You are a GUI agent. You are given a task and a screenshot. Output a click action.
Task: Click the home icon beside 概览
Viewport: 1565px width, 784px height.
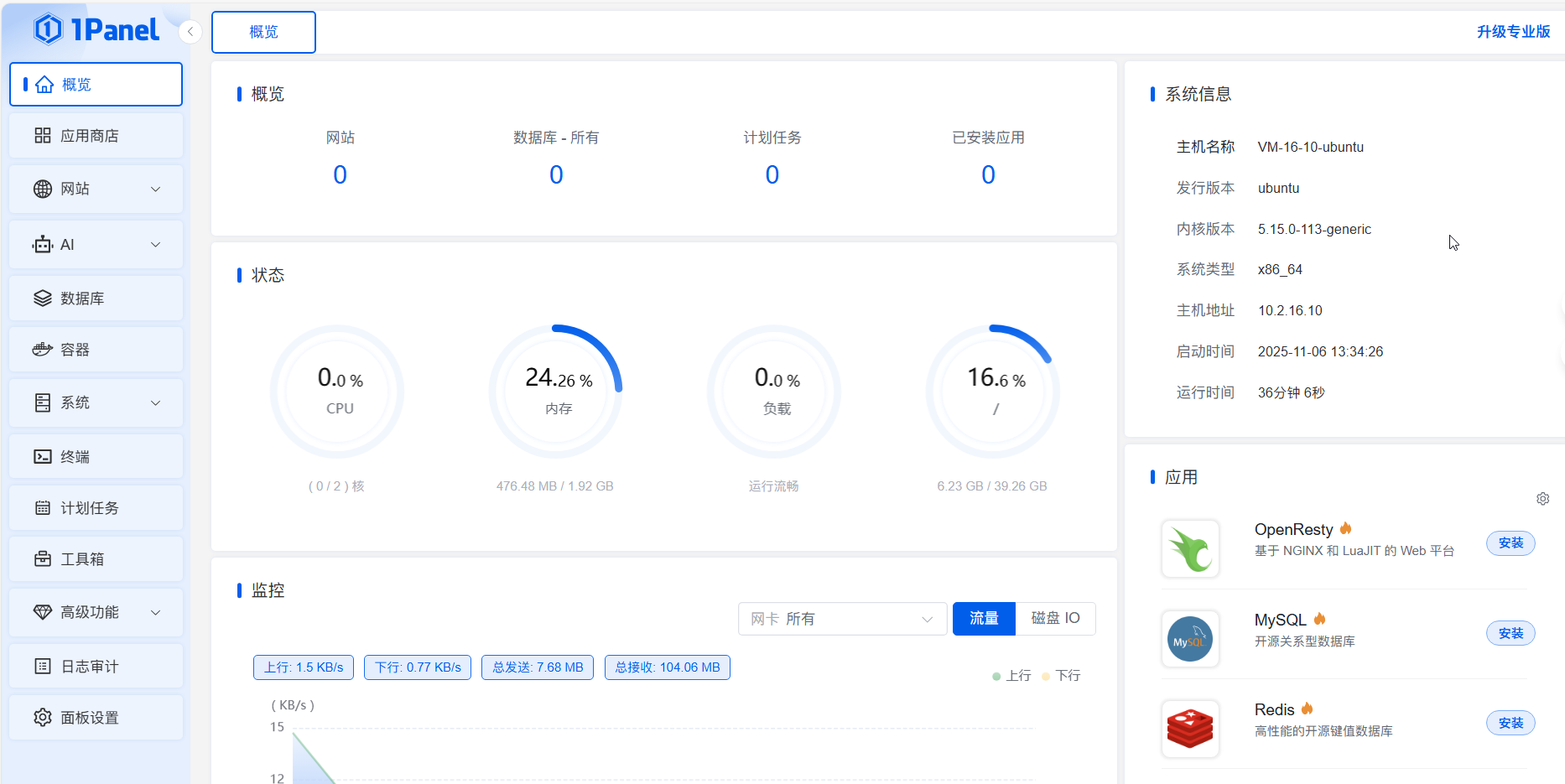click(x=44, y=85)
